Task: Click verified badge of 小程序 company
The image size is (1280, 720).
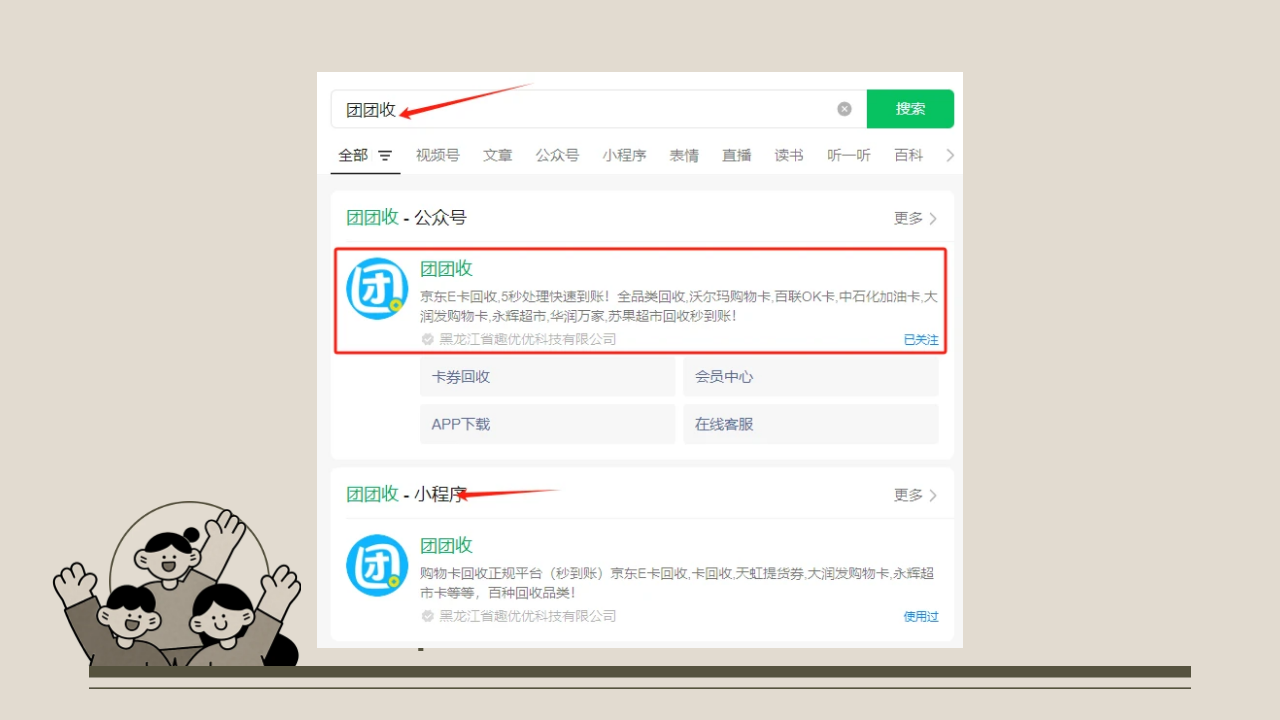Action: click(428, 616)
